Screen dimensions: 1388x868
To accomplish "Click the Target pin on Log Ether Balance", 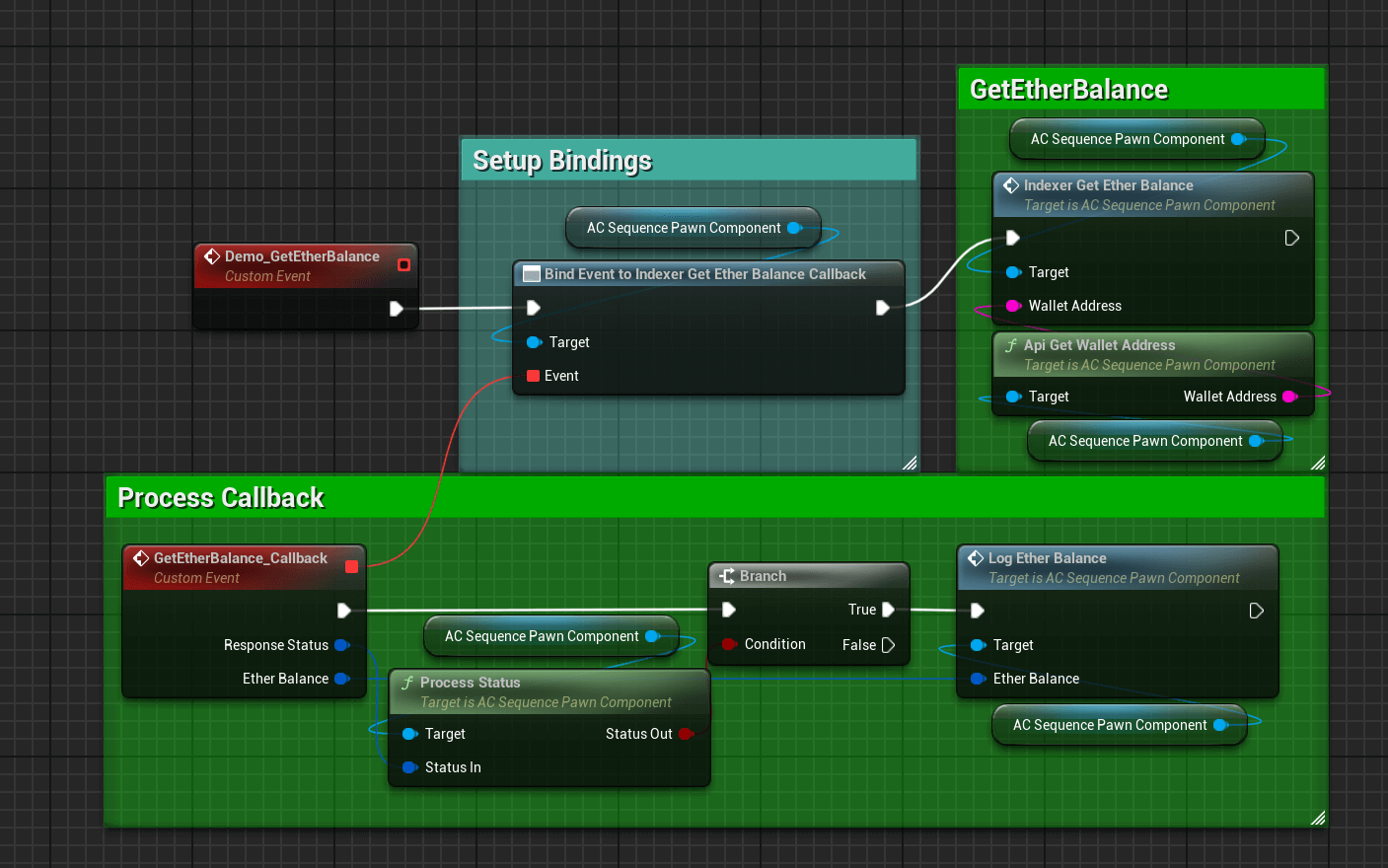I will pos(979,645).
